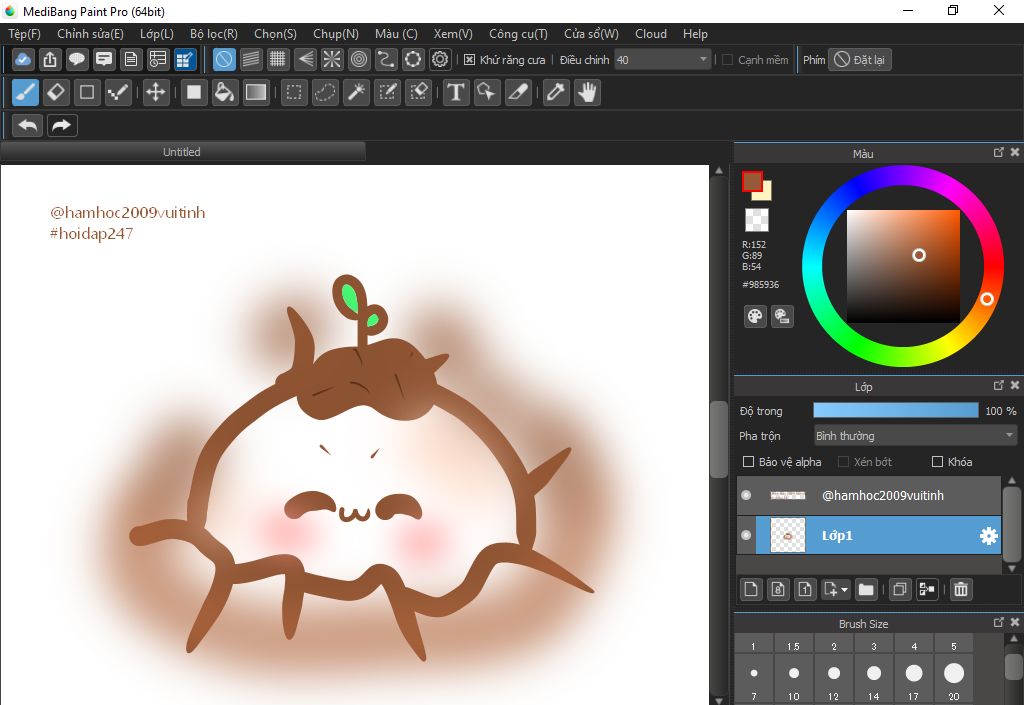
Task: Enable the crisscross grid snap
Action: (x=278, y=59)
